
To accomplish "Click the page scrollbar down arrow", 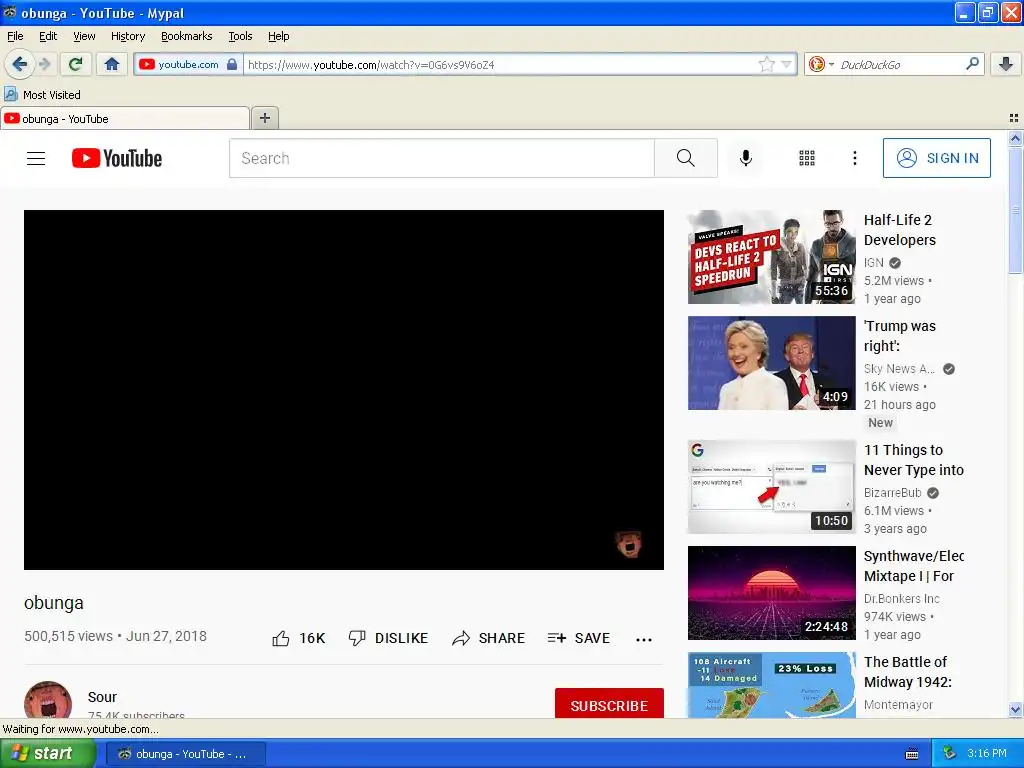I will [1015, 710].
